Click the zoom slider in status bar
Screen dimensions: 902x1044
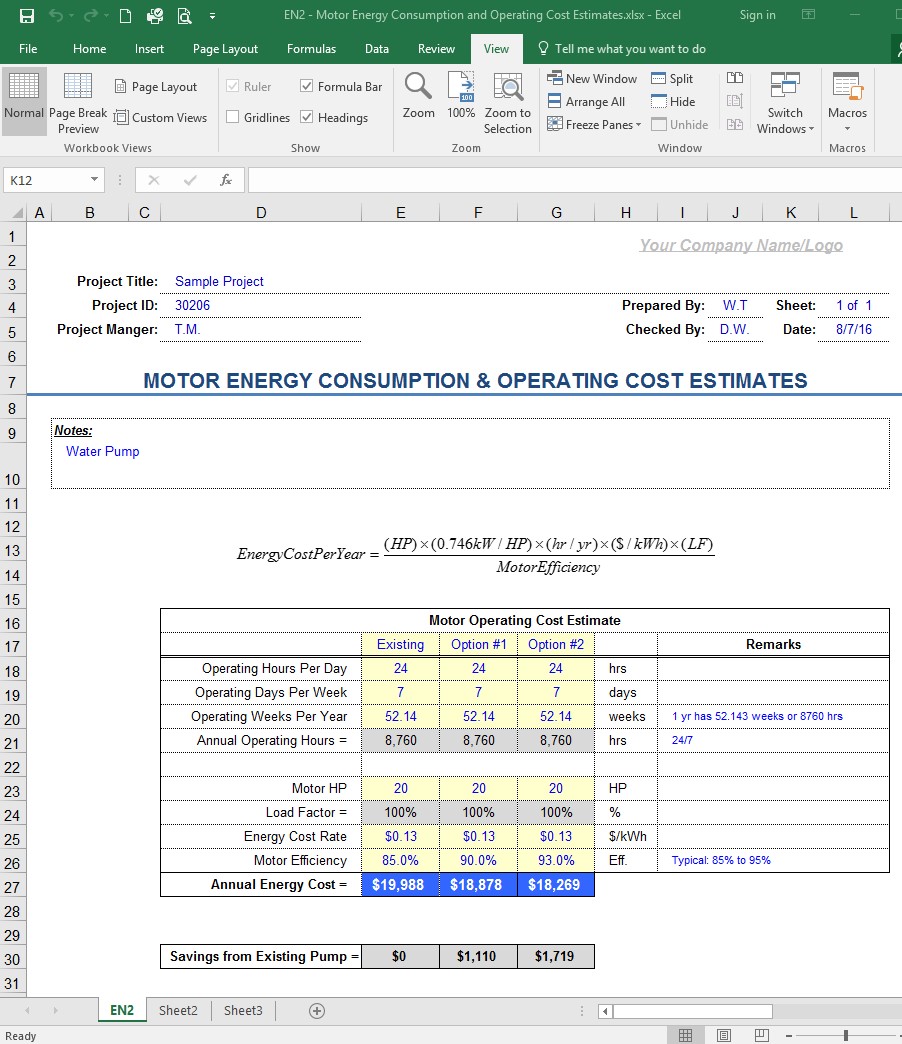(845, 1035)
